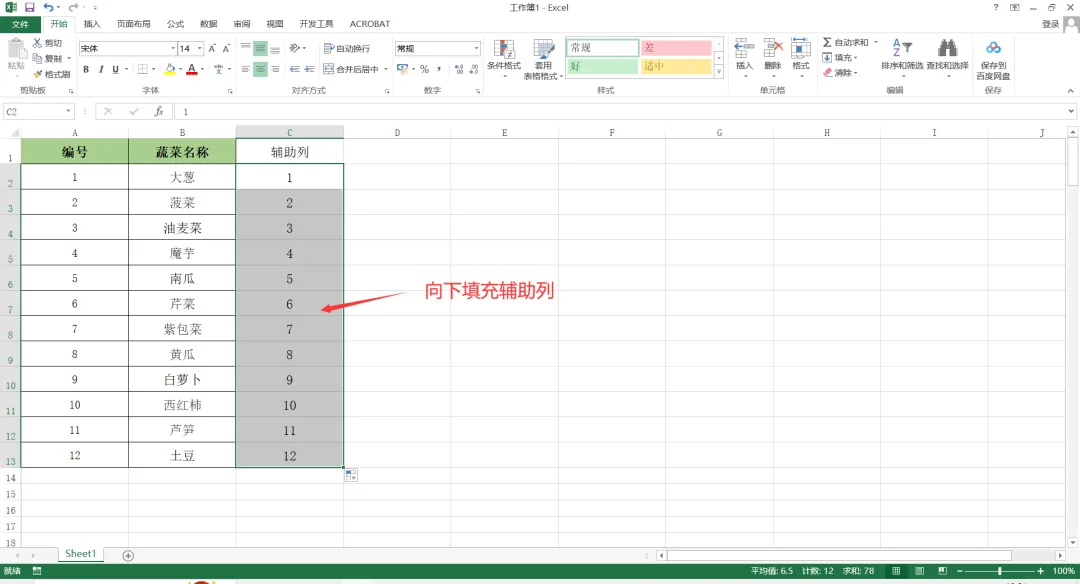Toggle Italic formatting
Image resolution: width=1080 pixels, height=584 pixels.
pos(101,69)
